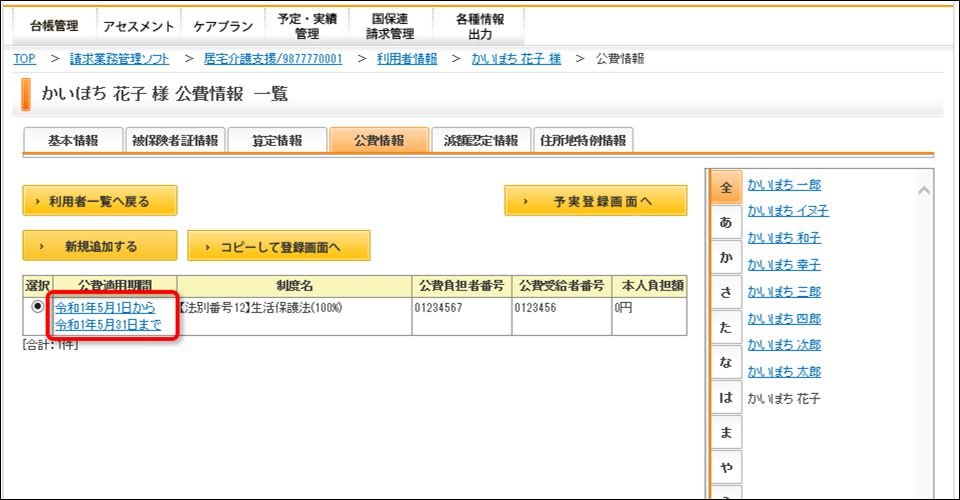Viewport: 960px width, 500px height.
Task: Click 新規追加する button
Action: pos(100,246)
